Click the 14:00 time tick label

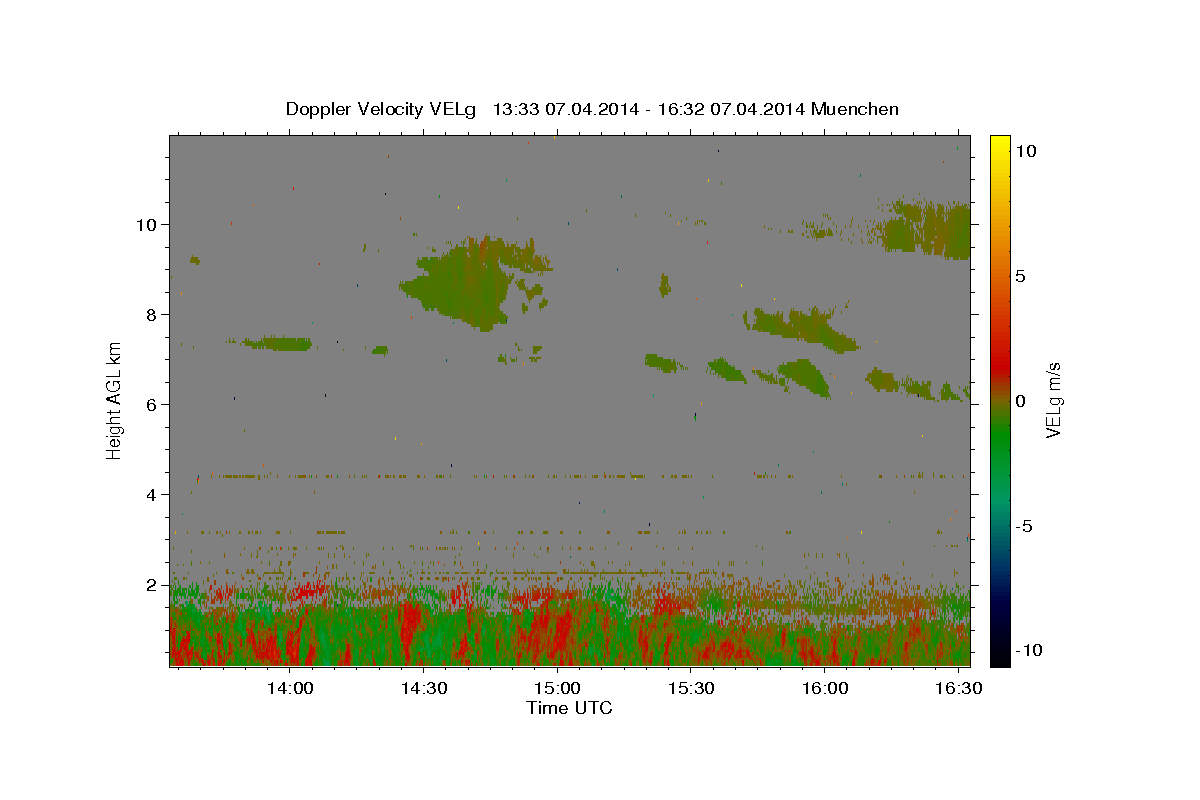pos(290,689)
